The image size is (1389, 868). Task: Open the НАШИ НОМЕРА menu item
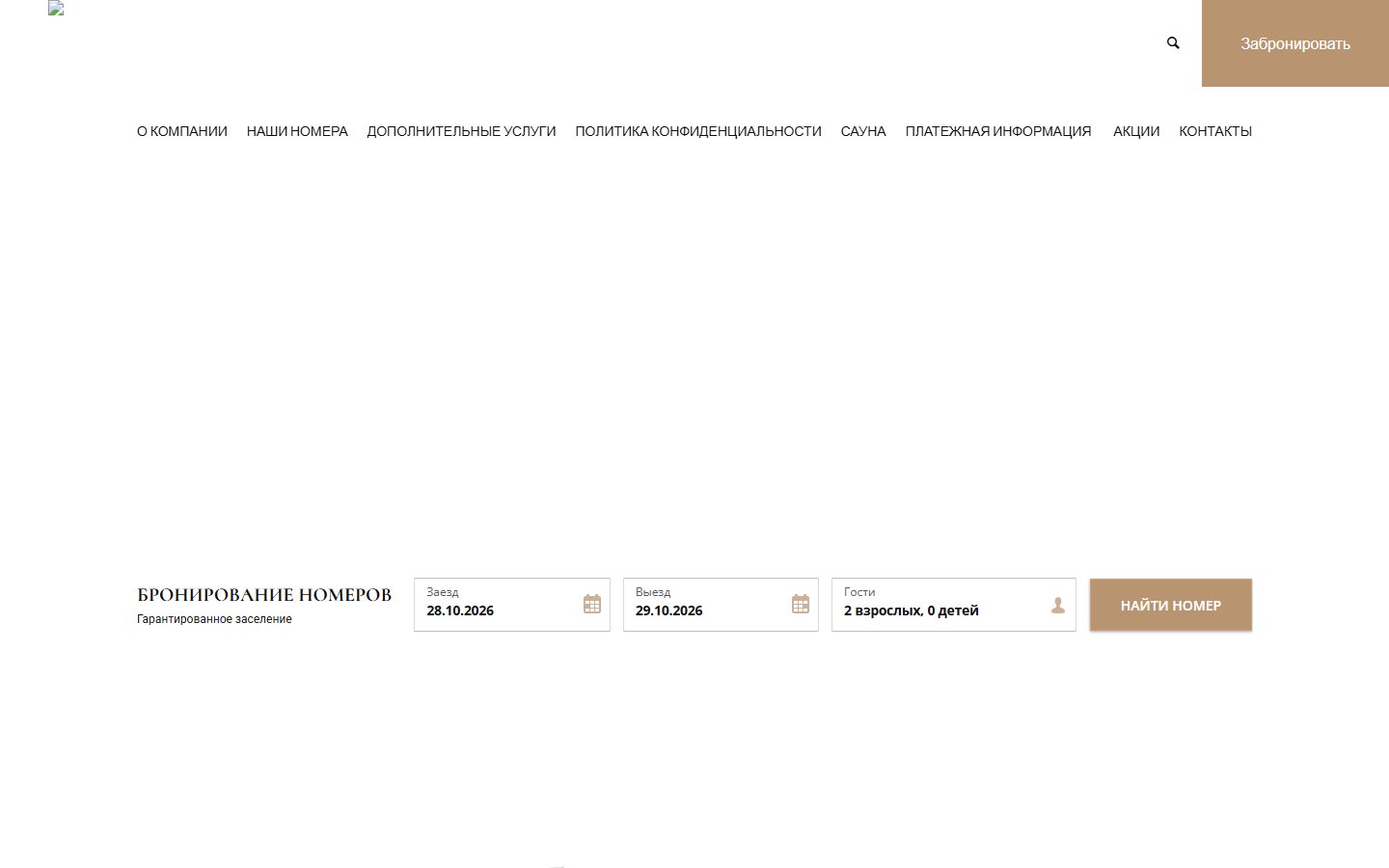click(x=297, y=131)
